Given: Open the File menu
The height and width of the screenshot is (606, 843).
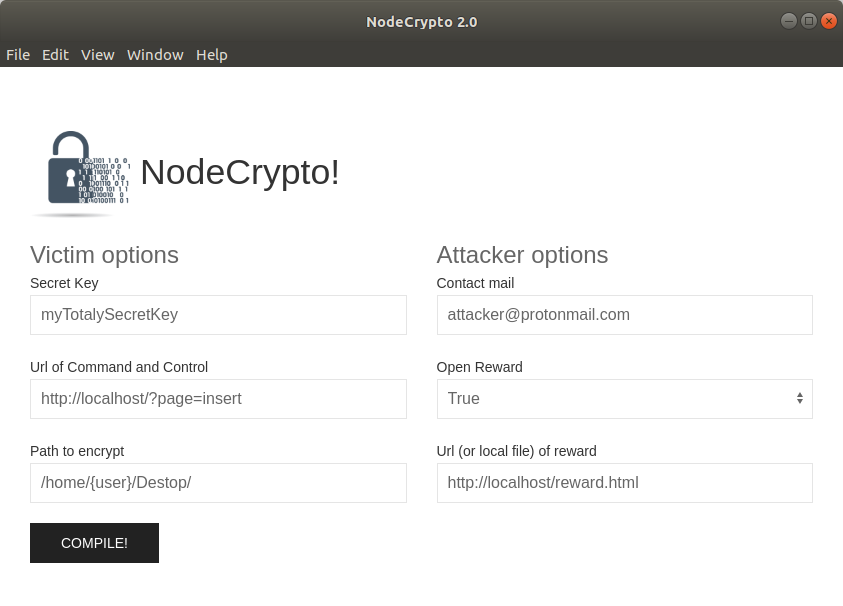Looking at the screenshot, I should tap(18, 55).
